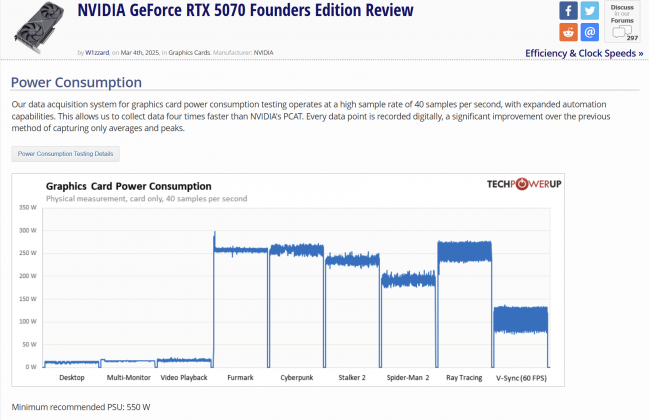This screenshot has height=420, width=649.
Task: Click the Cyberpunk label on the chart
Action: [x=296, y=377]
